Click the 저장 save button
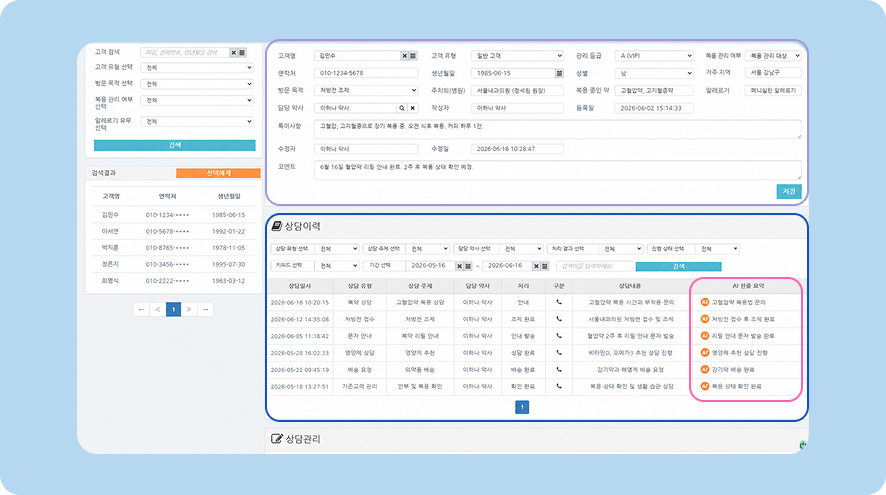886x495 pixels. click(789, 192)
